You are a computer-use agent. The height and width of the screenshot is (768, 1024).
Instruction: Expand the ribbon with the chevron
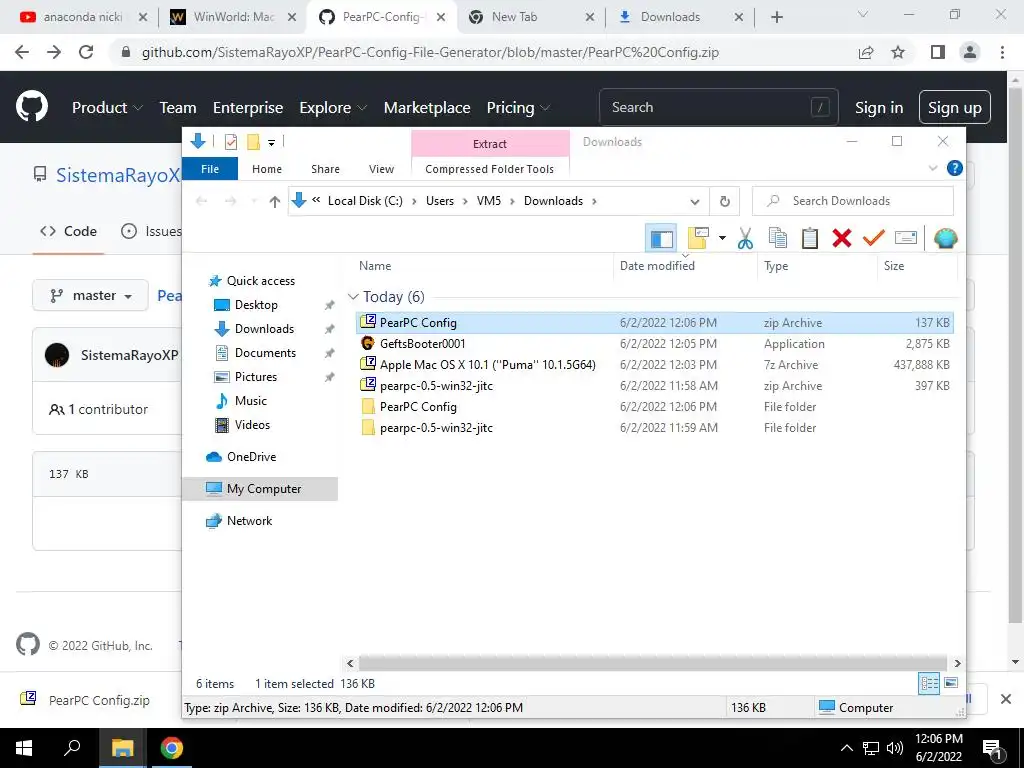pyautogui.click(x=933, y=168)
